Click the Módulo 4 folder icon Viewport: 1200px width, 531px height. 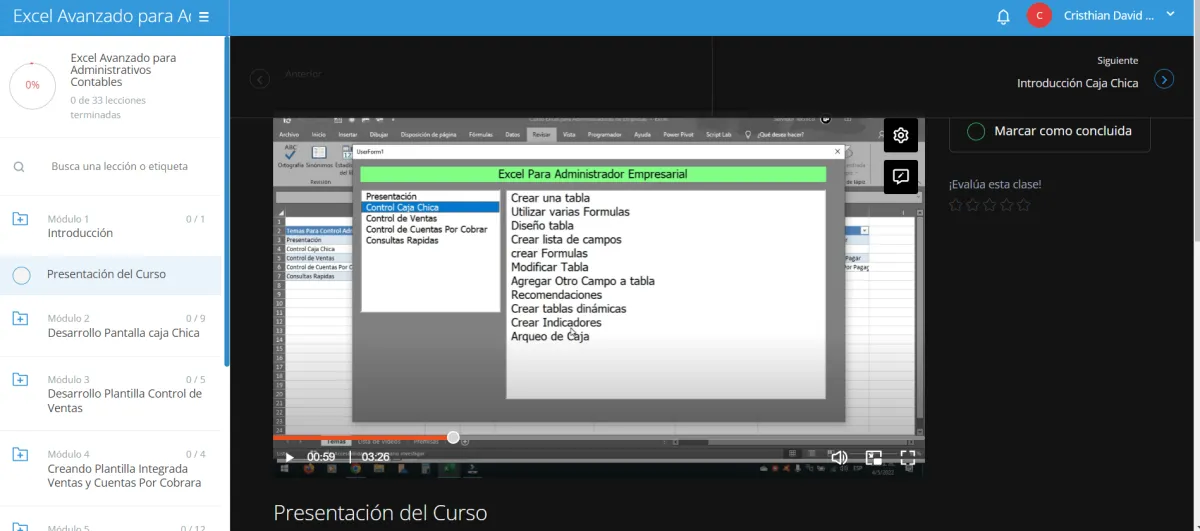20,454
